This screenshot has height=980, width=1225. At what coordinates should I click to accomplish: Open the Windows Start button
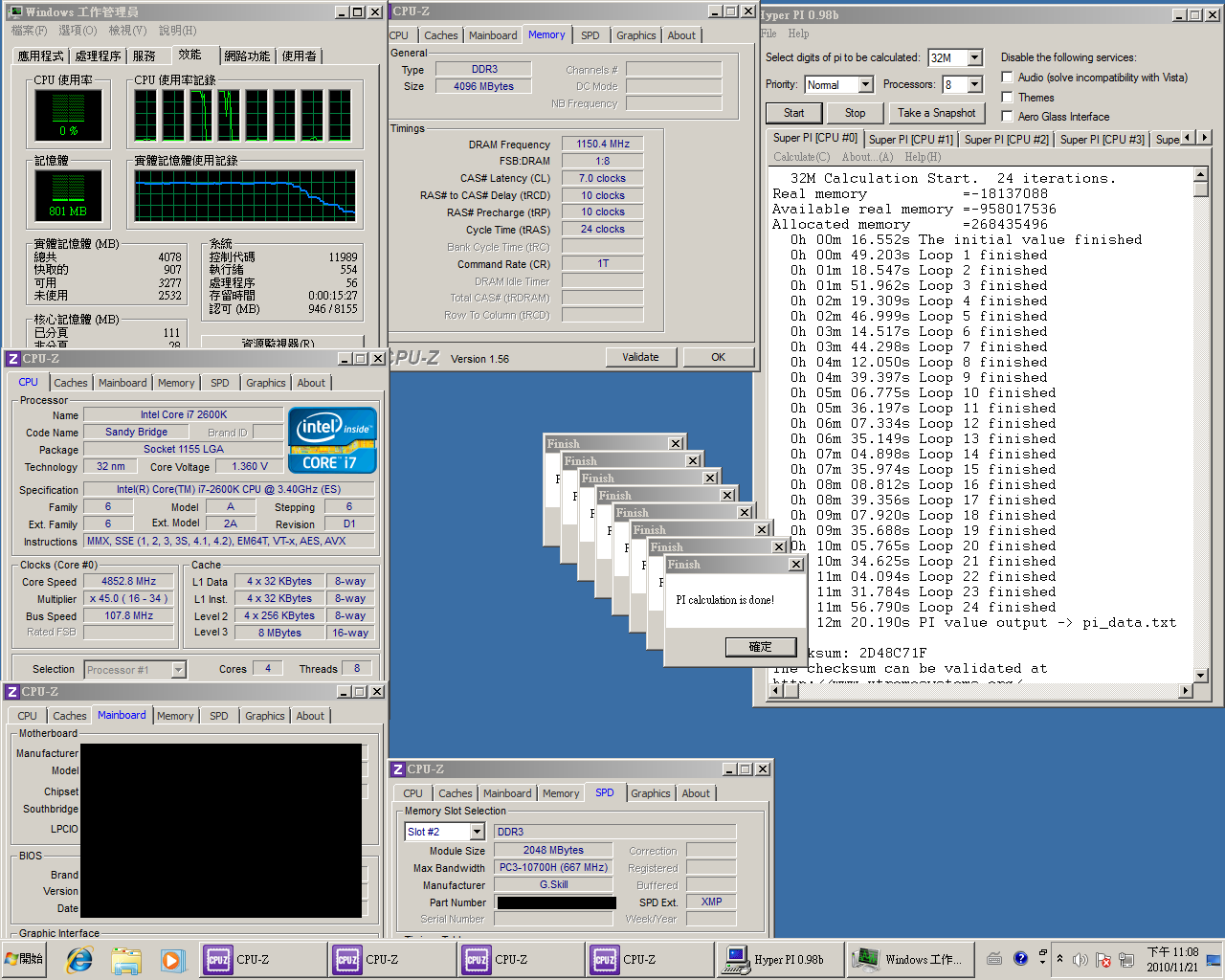coord(24,959)
